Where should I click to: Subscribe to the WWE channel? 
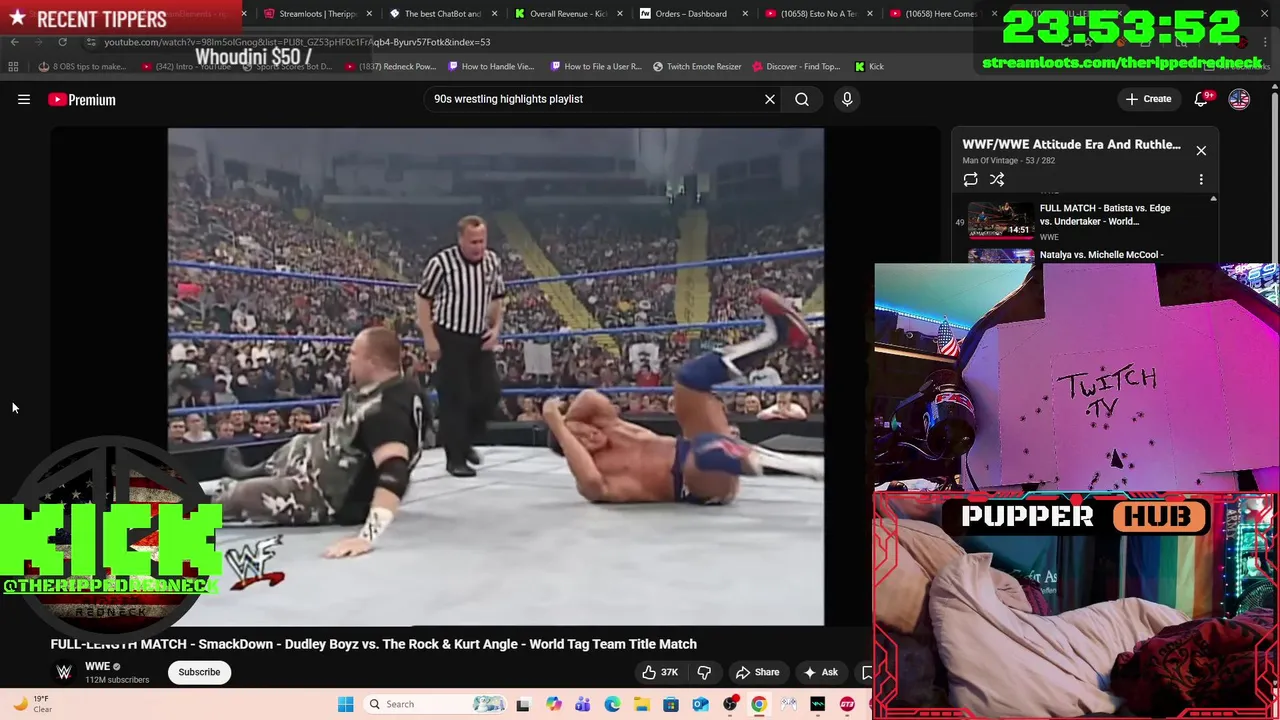pos(199,672)
